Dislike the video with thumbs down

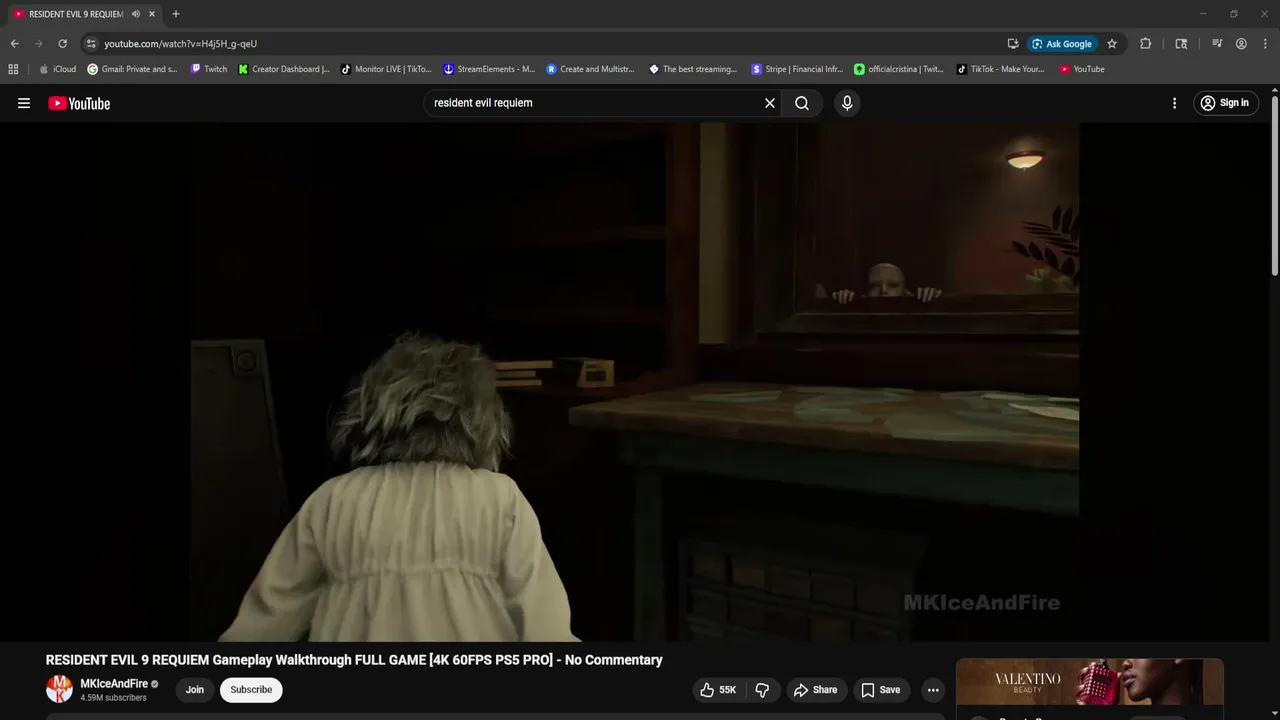(762, 690)
